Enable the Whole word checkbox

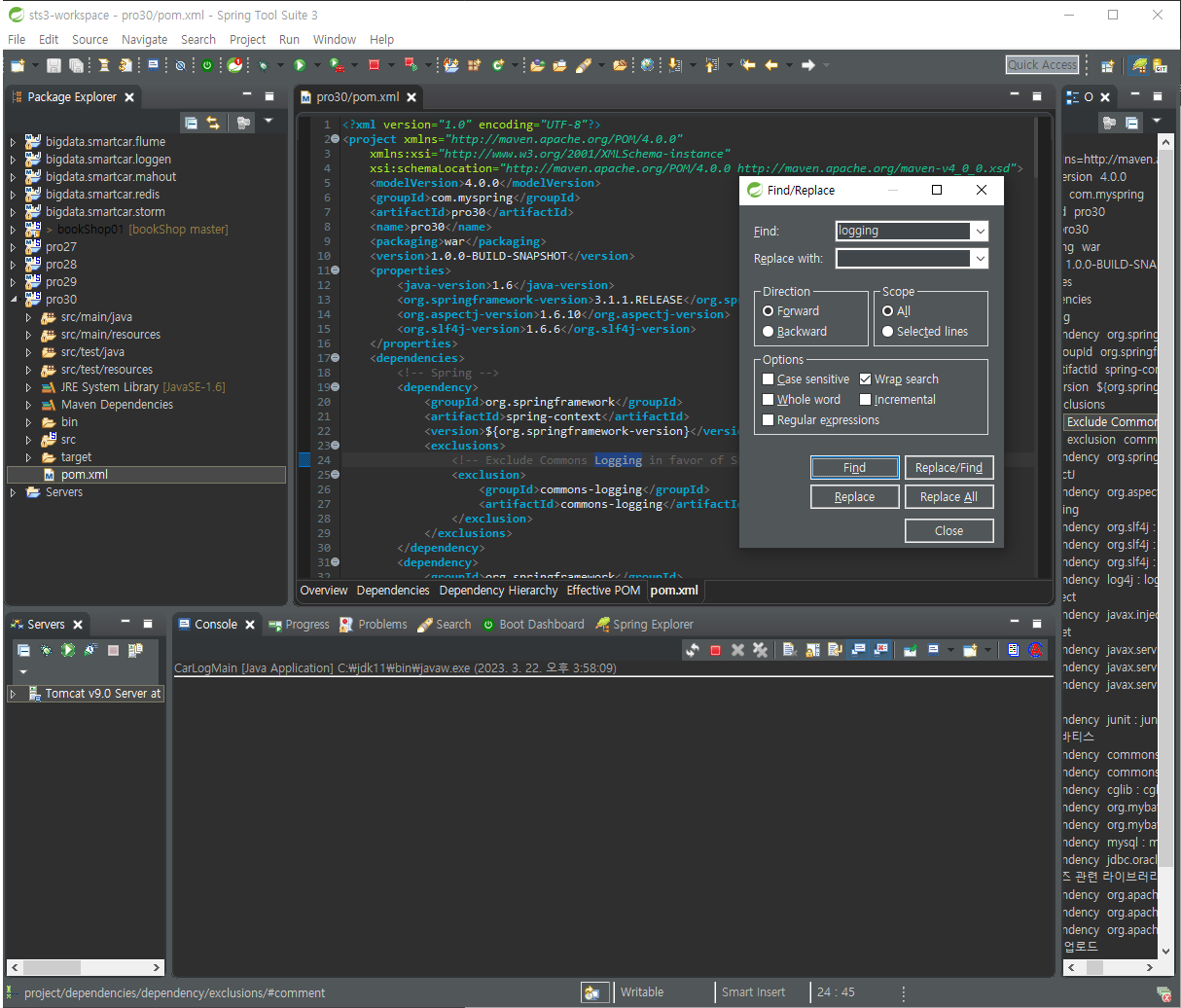(769, 400)
